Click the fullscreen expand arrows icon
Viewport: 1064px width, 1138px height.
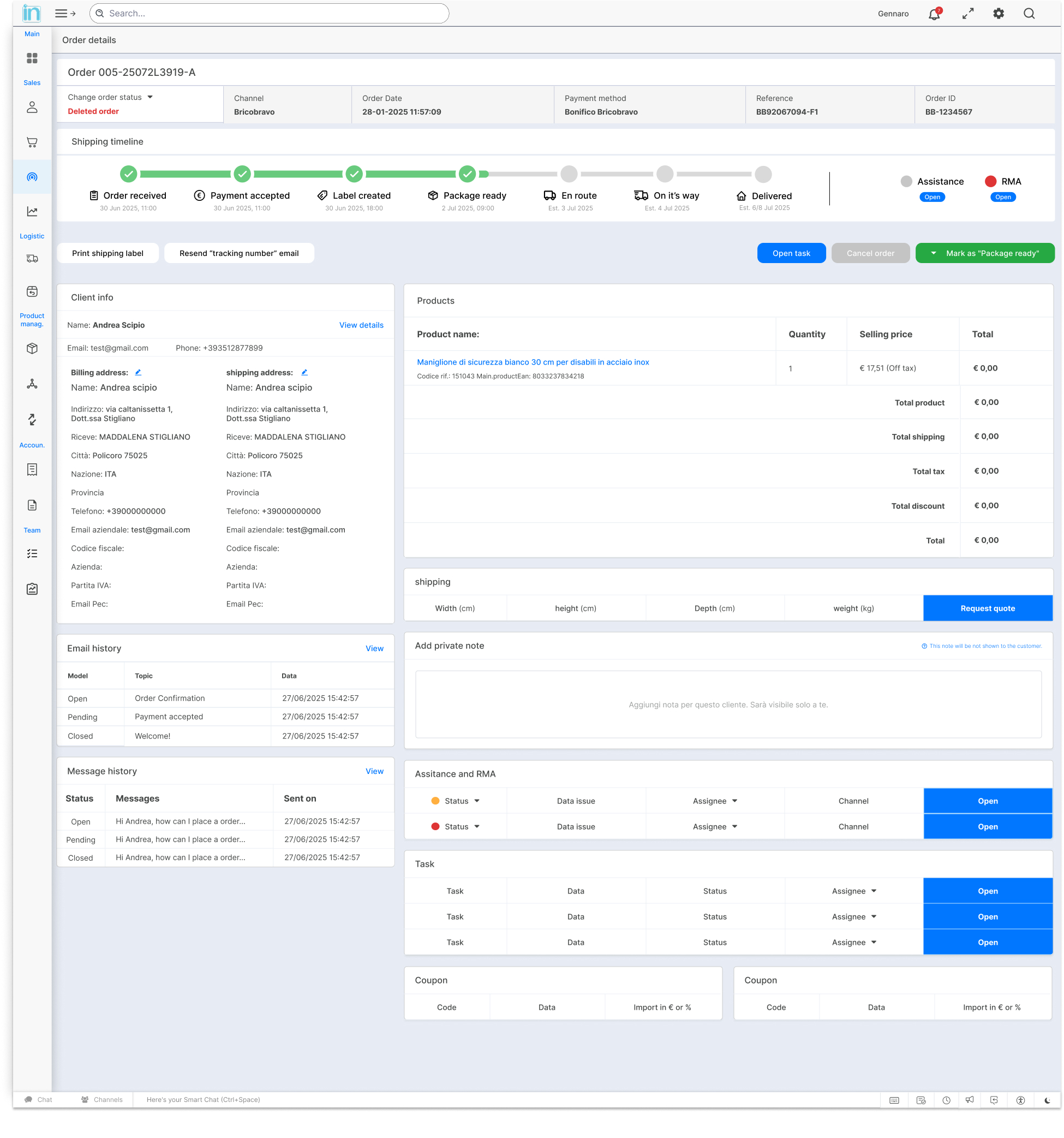pos(967,14)
